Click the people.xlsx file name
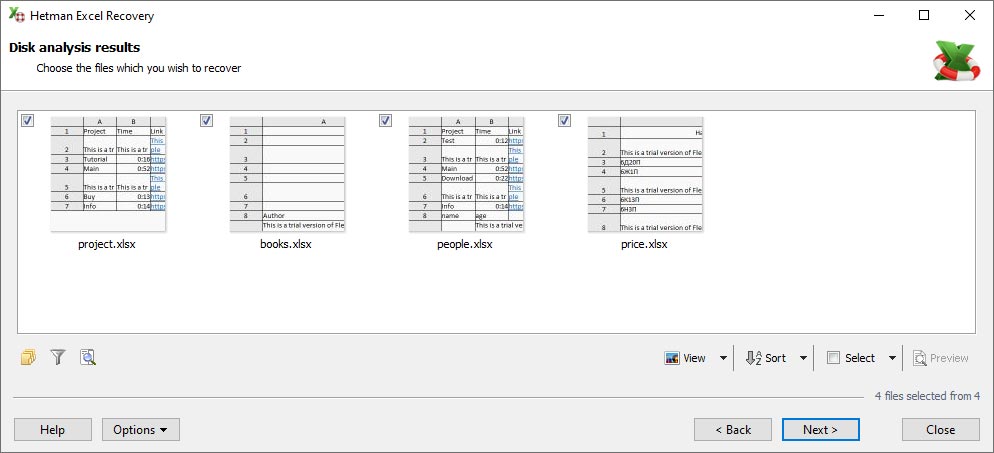Image resolution: width=994 pixels, height=453 pixels. 465,244
